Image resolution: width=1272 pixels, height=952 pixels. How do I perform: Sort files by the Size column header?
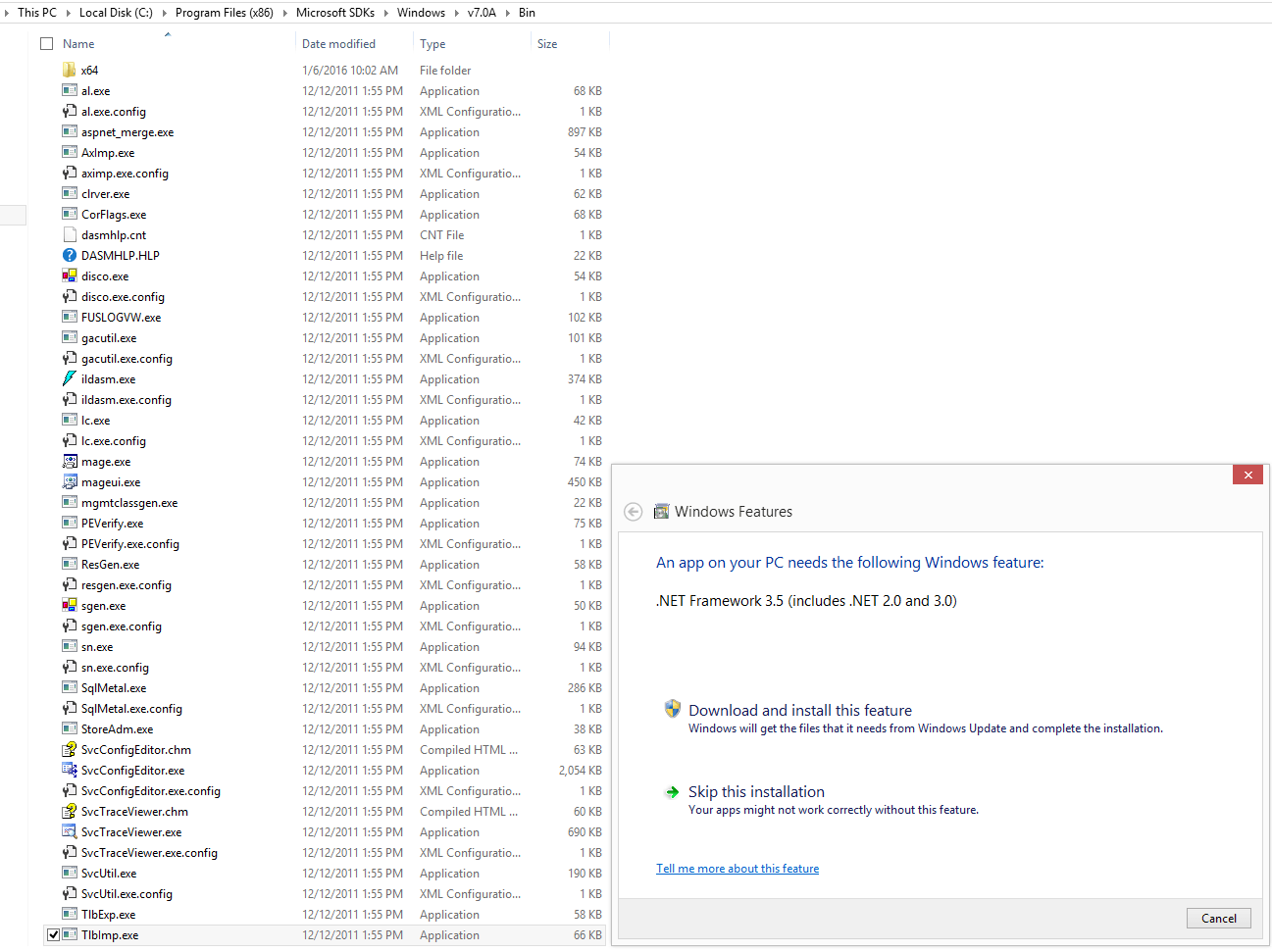coord(547,44)
